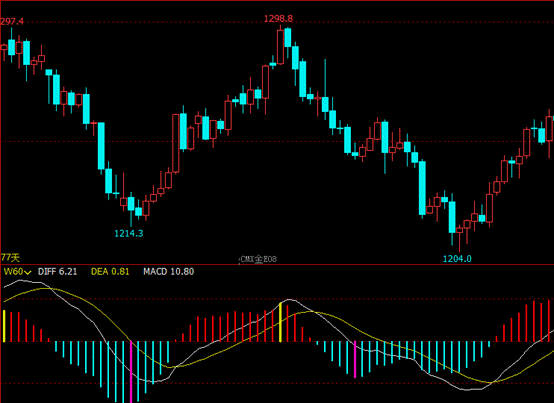Click the 1214.3 low price label
This screenshot has width=554, height=403.
click(129, 233)
